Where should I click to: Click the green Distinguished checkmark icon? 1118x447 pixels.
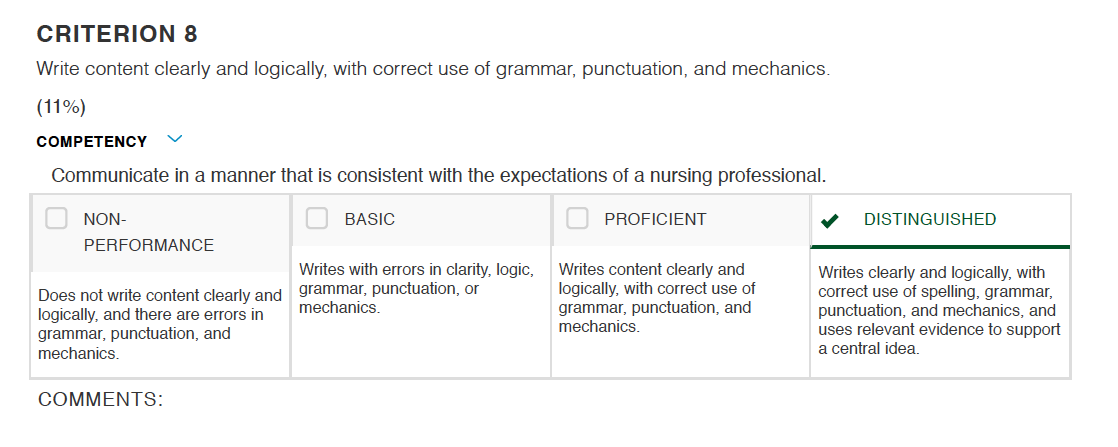pyautogui.click(x=829, y=221)
